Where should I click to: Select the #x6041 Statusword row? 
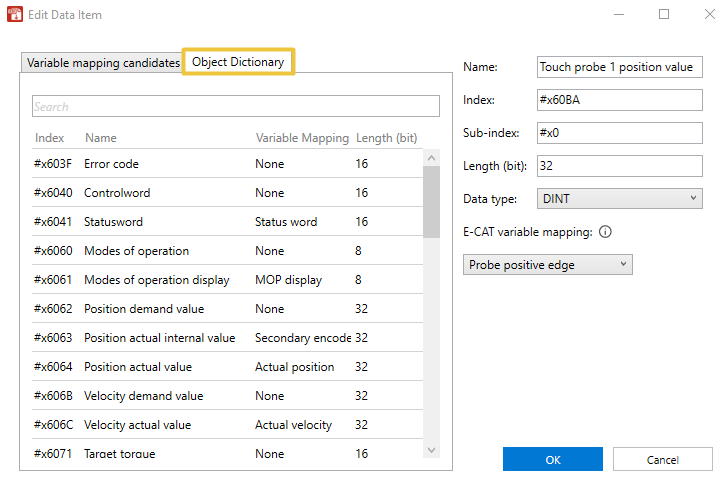click(225, 222)
